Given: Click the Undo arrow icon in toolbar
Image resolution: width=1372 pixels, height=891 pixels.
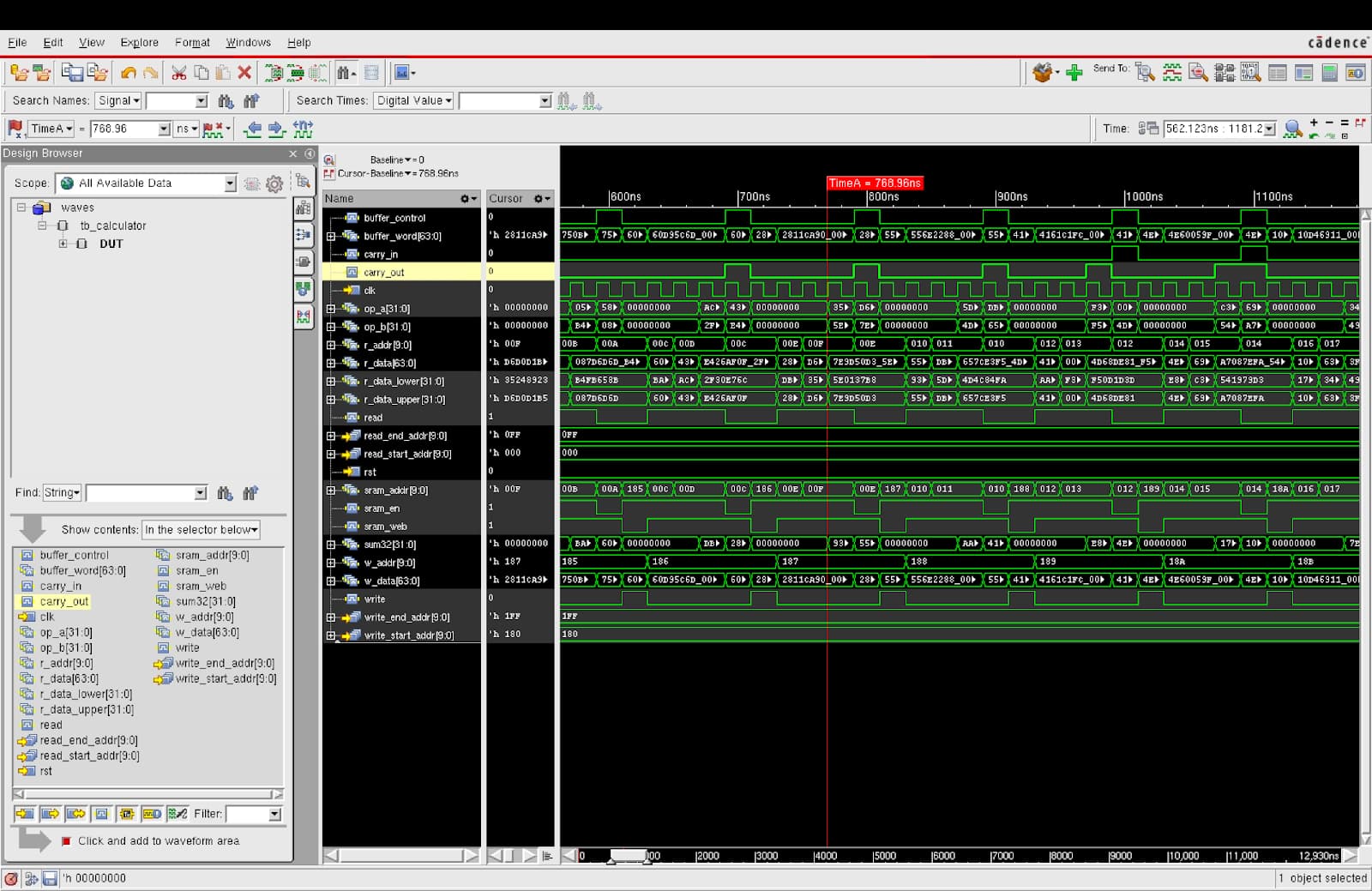Looking at the screenshot, I should pyautogui.click(x=129, y=73).
